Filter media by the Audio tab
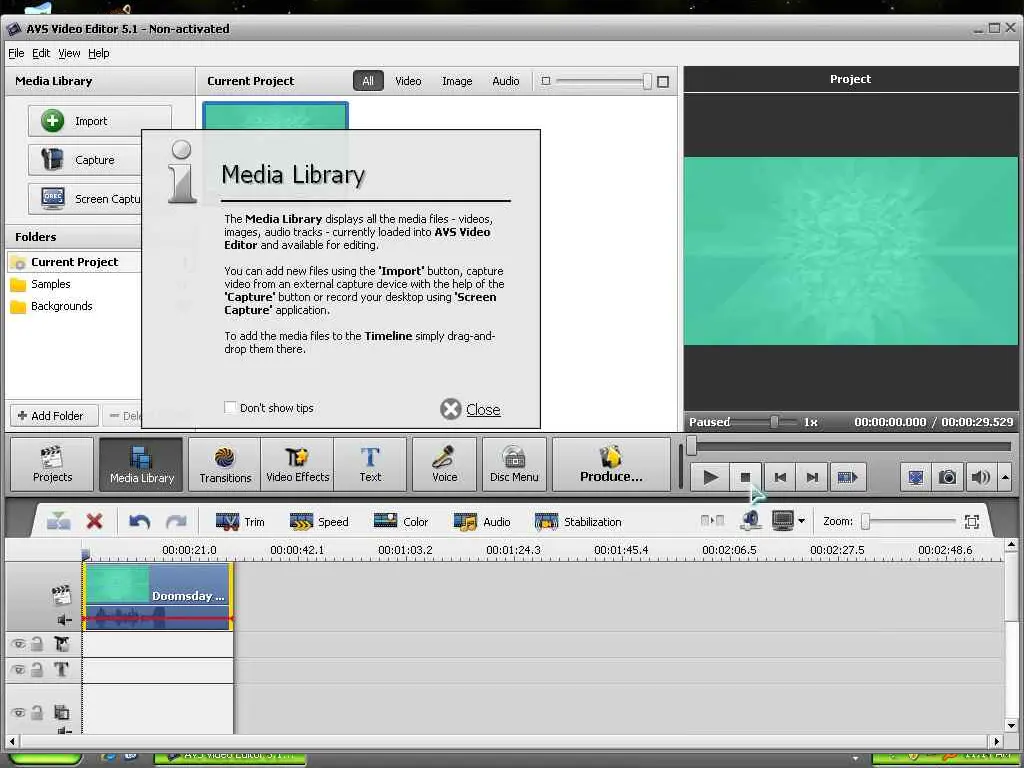 tap(505, 81)
